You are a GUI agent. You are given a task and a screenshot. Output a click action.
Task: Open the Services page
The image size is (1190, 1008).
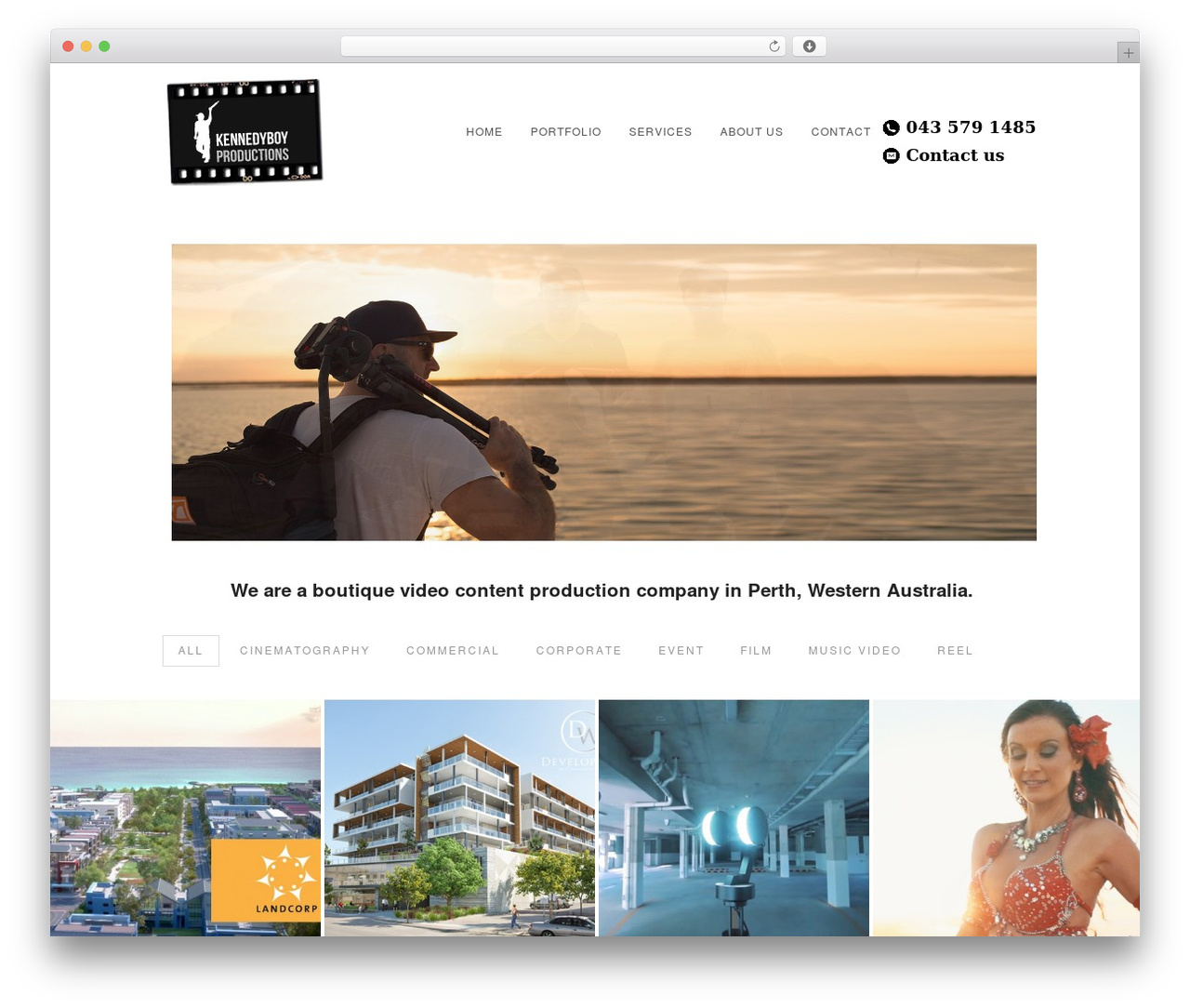[x=660, y=132]
